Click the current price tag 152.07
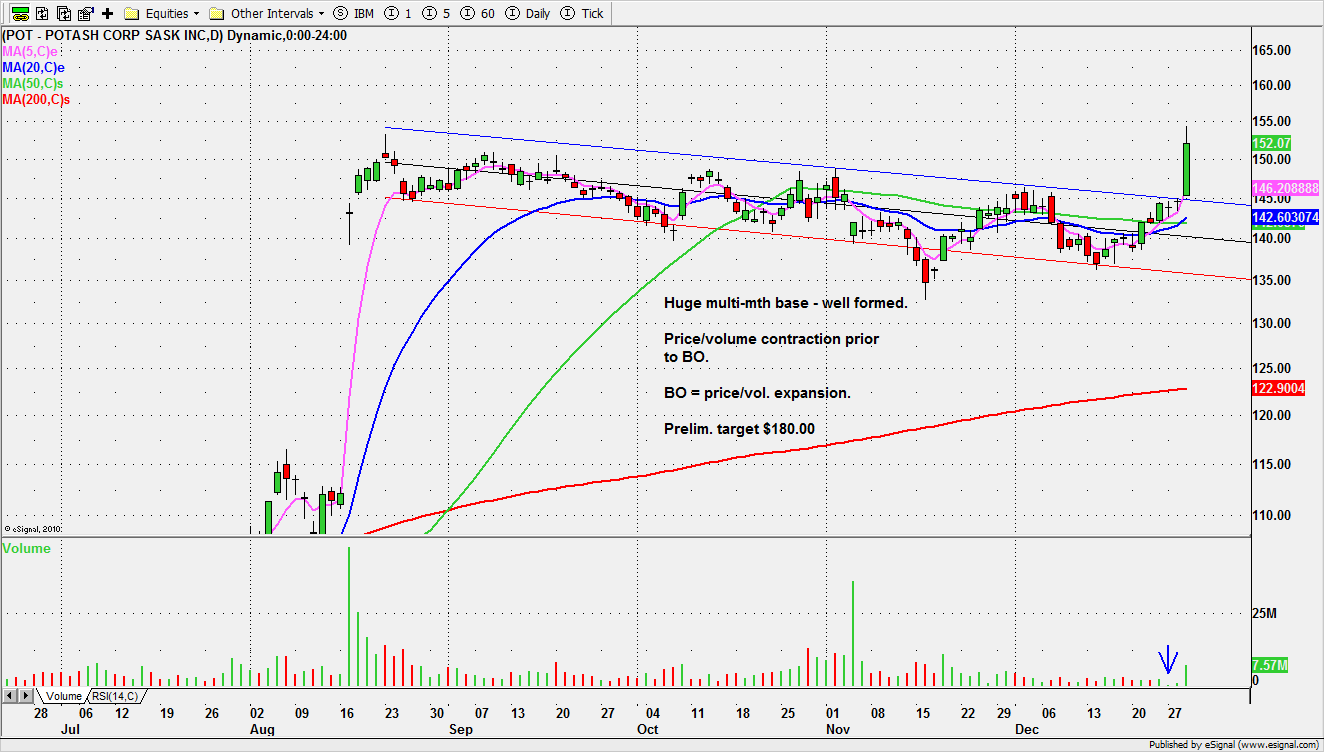Screen dimensions: 1324x752 click(1272, 143)
